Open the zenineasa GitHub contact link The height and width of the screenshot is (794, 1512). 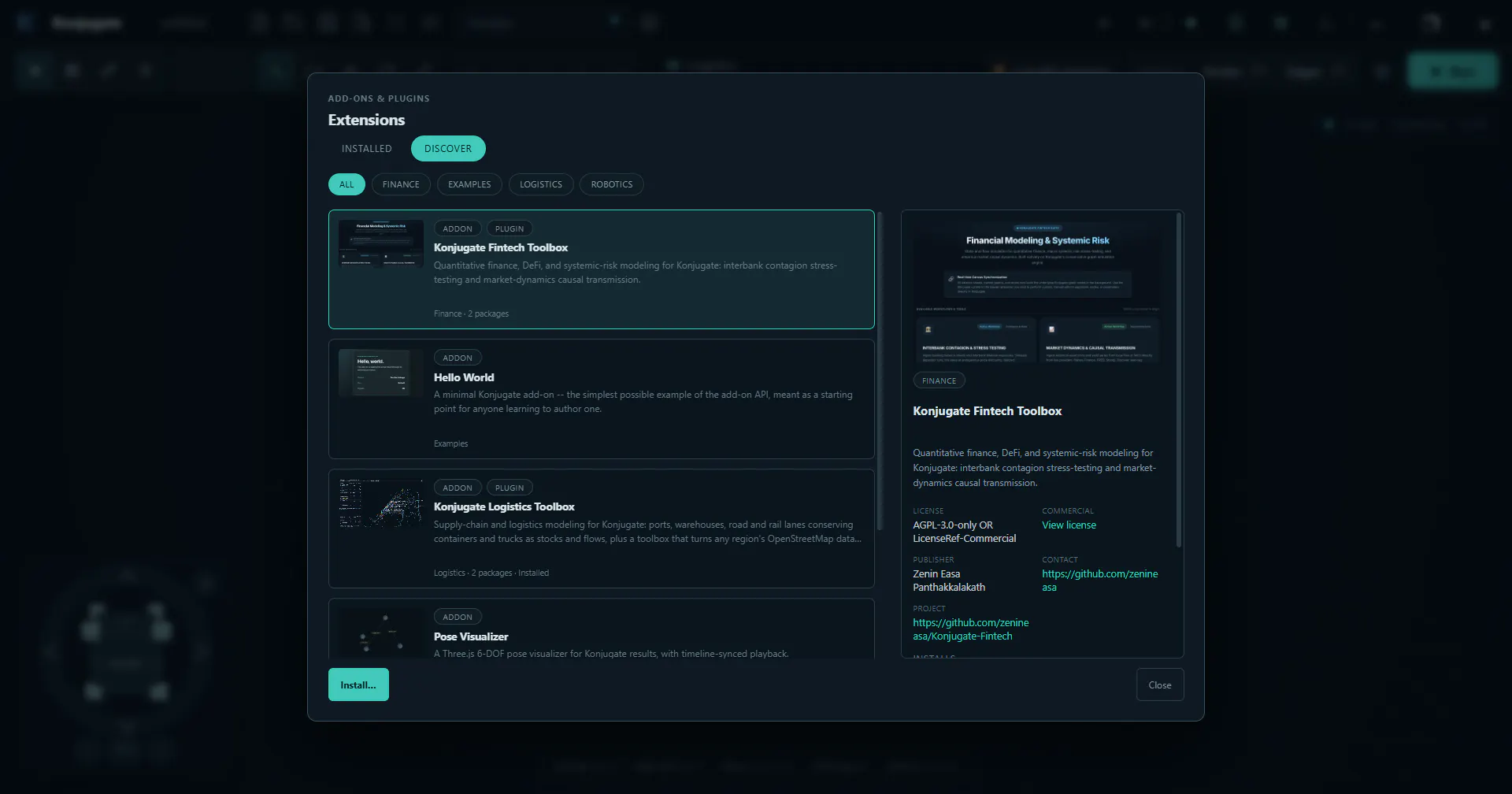(1100, 581)
